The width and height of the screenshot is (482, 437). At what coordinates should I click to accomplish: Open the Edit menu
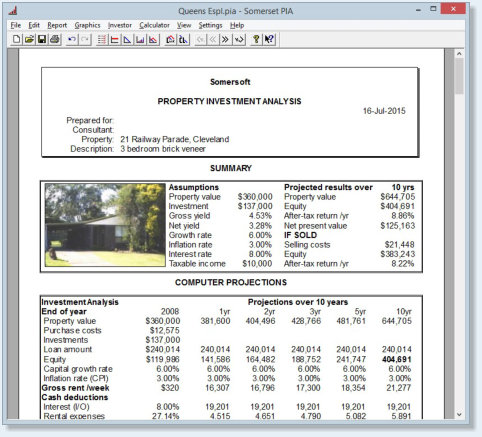pyautogui.click(x=34, y=25)
